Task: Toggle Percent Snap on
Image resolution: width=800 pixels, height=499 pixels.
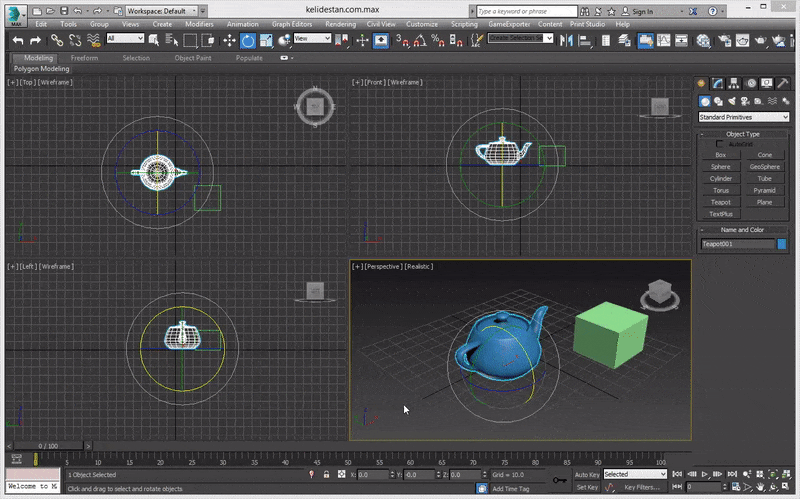Action: [438, 40]
